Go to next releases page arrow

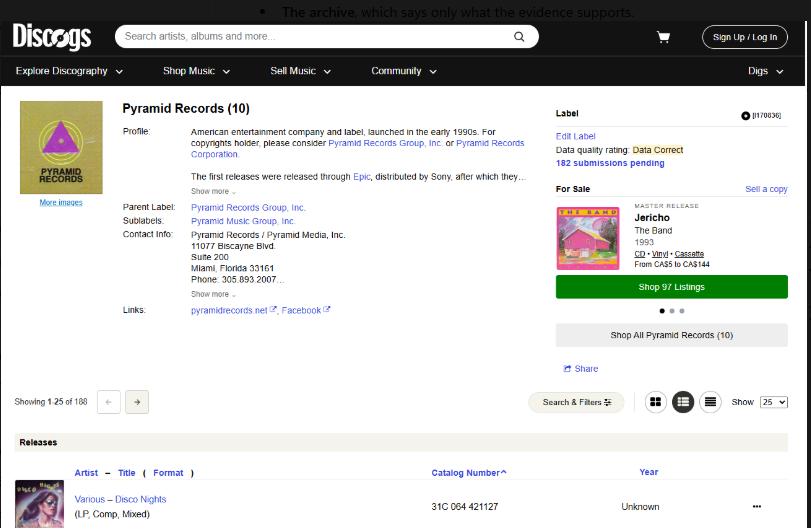point(137,402)
